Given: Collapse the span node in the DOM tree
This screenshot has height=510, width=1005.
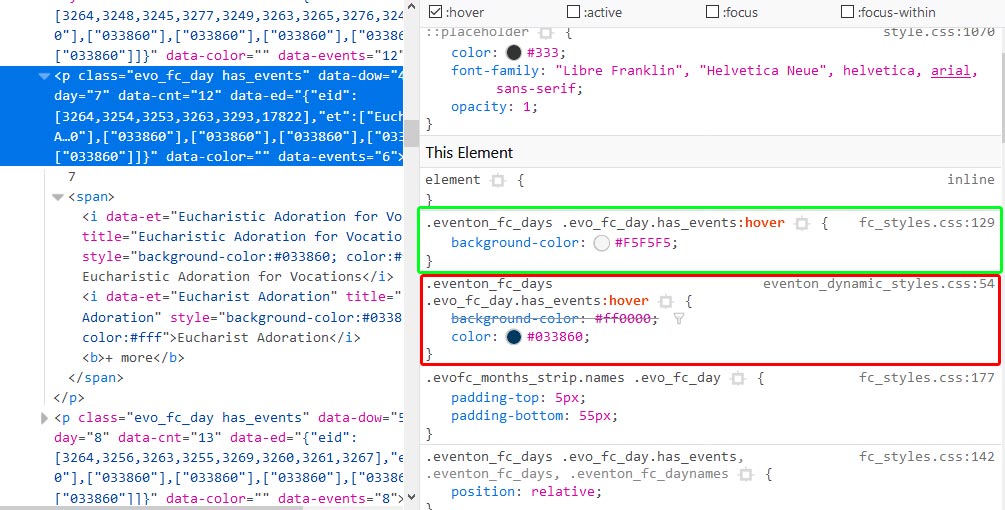Looking at the screenshot, I should pyautogui.click(x=58, y=197).
